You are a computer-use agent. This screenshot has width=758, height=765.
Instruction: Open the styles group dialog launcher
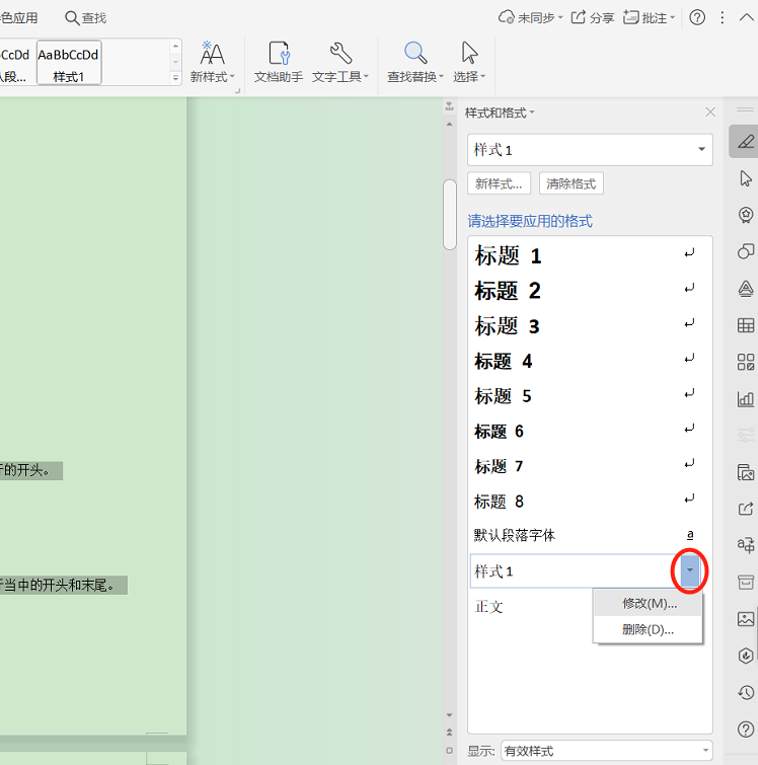(x=238, y=91)
